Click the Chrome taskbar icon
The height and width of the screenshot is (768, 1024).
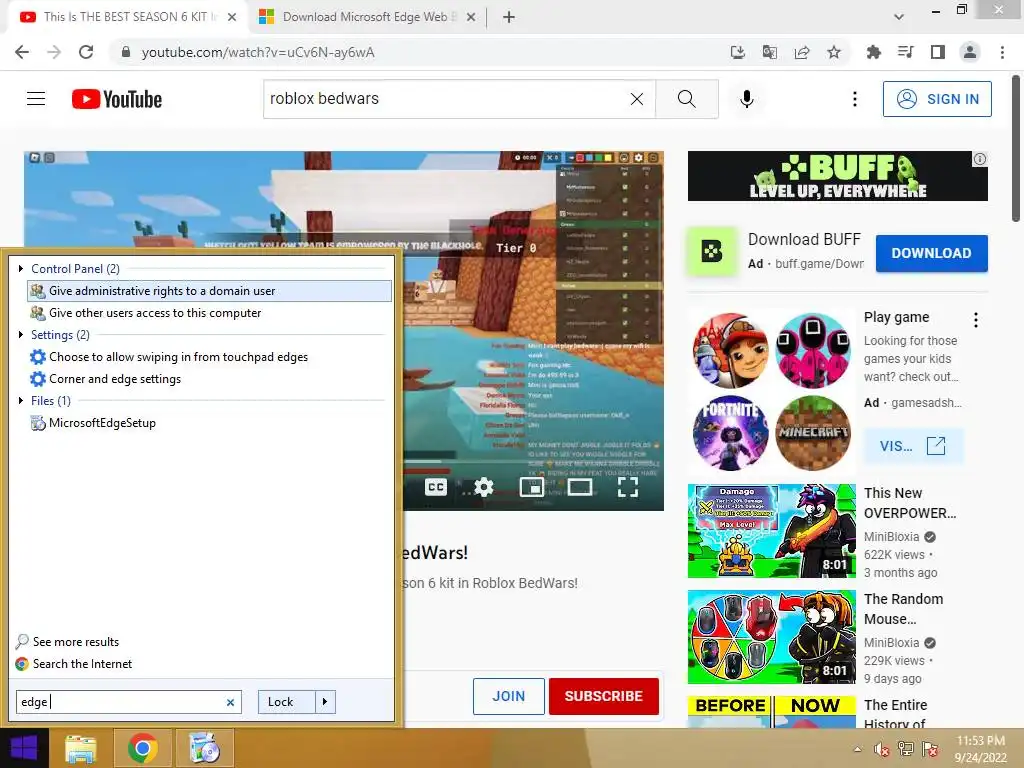142,748
